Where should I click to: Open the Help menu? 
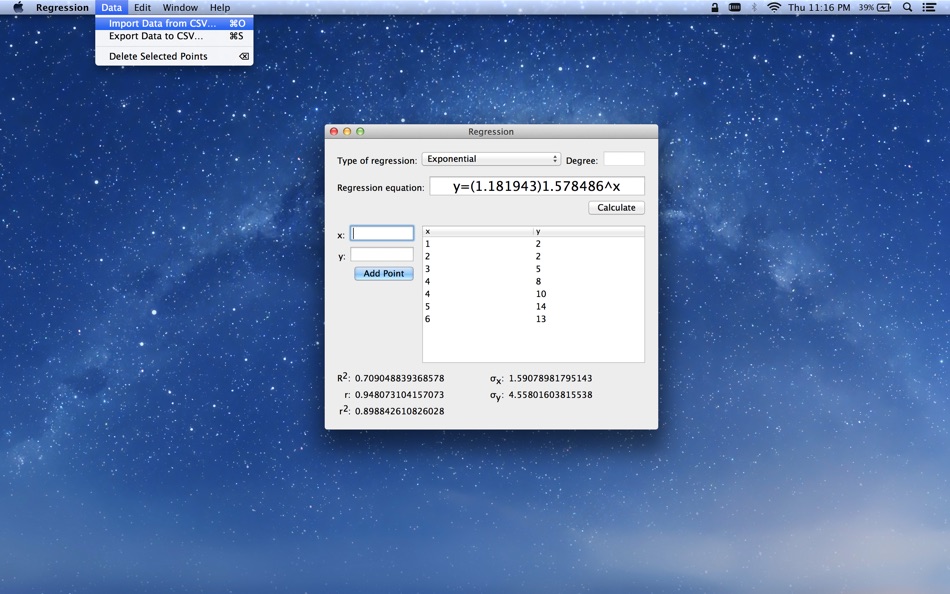(x=220, y=7)
